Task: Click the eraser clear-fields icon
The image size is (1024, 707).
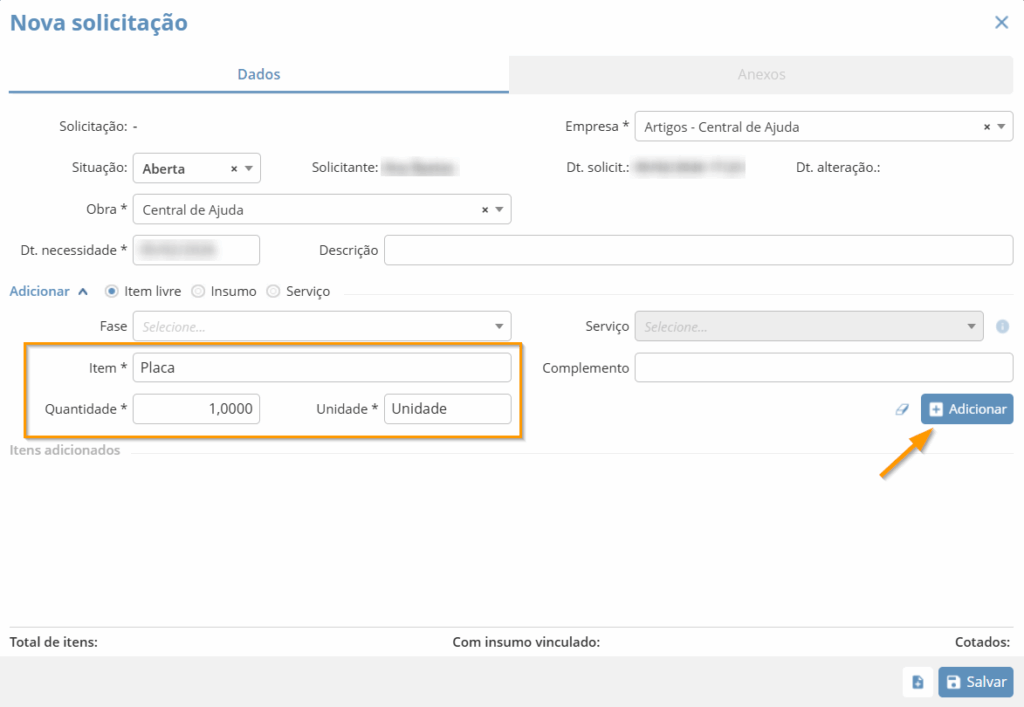Action: point(902,409)
